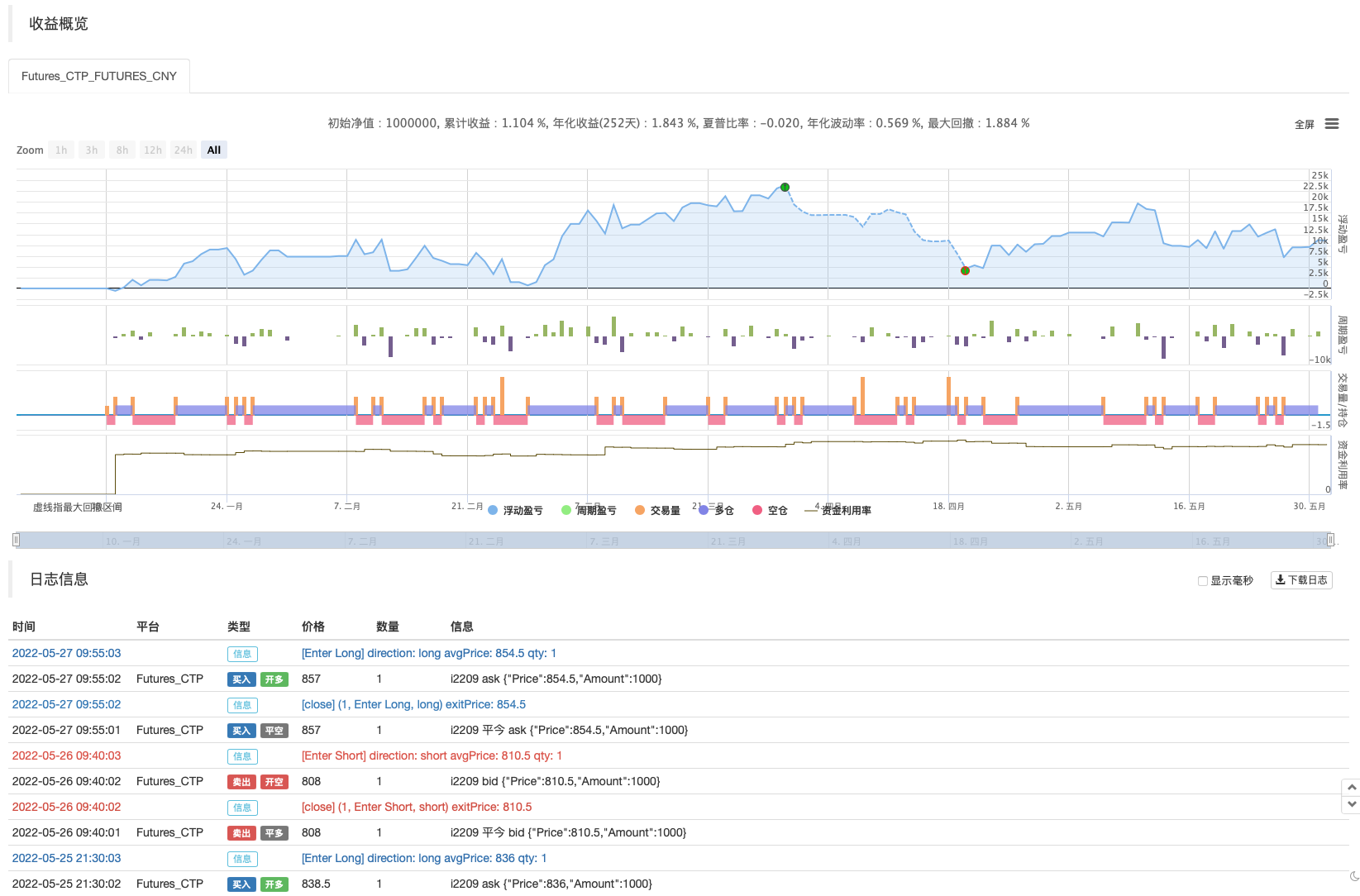Select the All zoom button
This screenshot has height=896, width=1360.
[x=214, y=150]
